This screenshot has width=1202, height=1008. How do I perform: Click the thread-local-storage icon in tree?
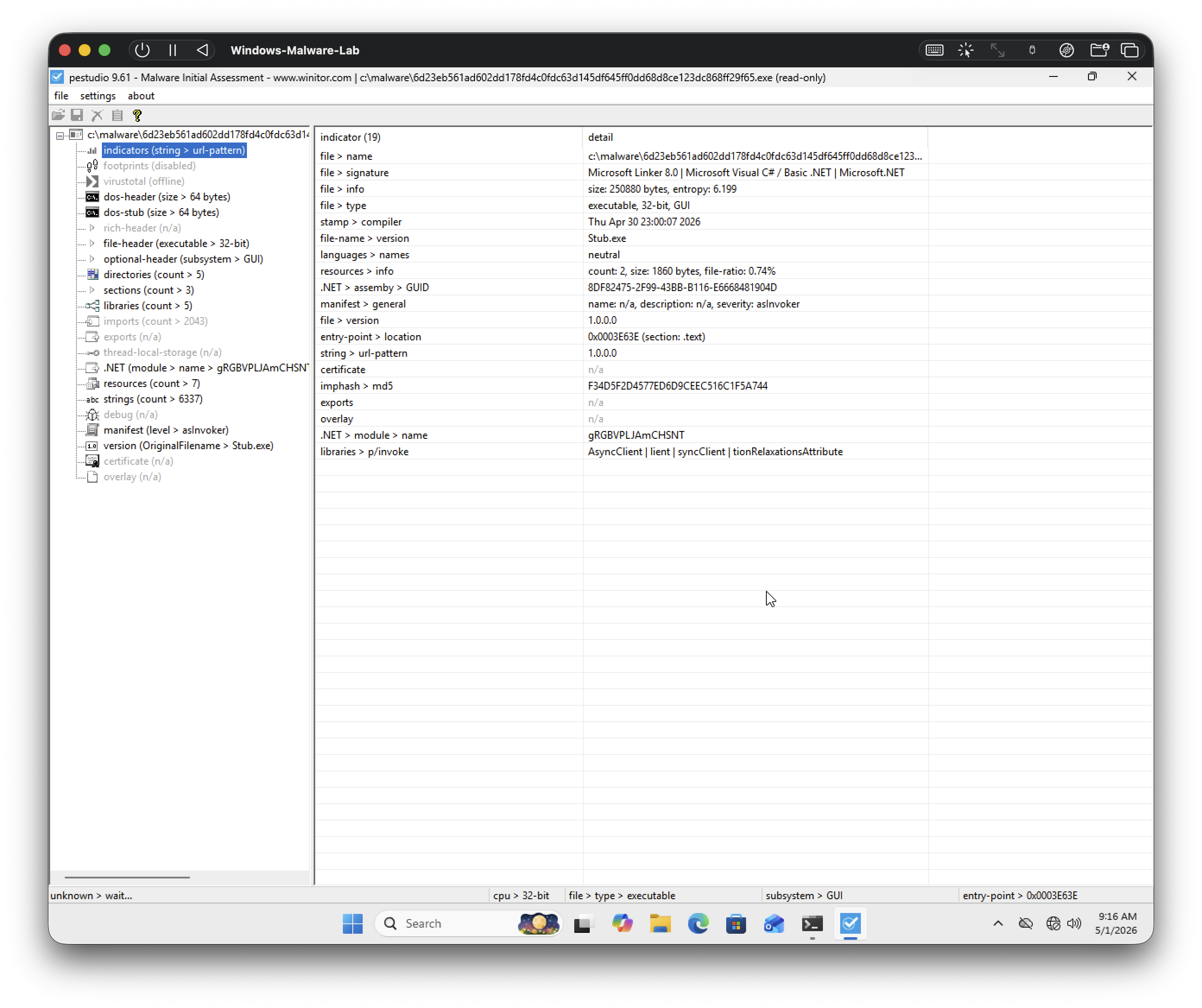[92, 352]
